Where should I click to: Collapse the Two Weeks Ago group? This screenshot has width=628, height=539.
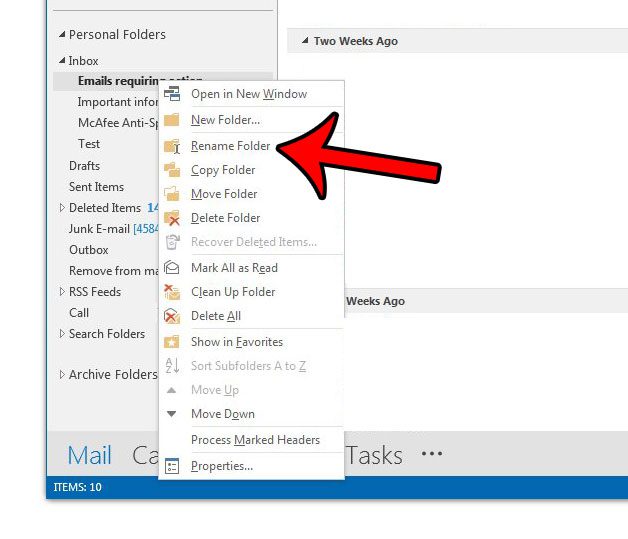(304, 41)
